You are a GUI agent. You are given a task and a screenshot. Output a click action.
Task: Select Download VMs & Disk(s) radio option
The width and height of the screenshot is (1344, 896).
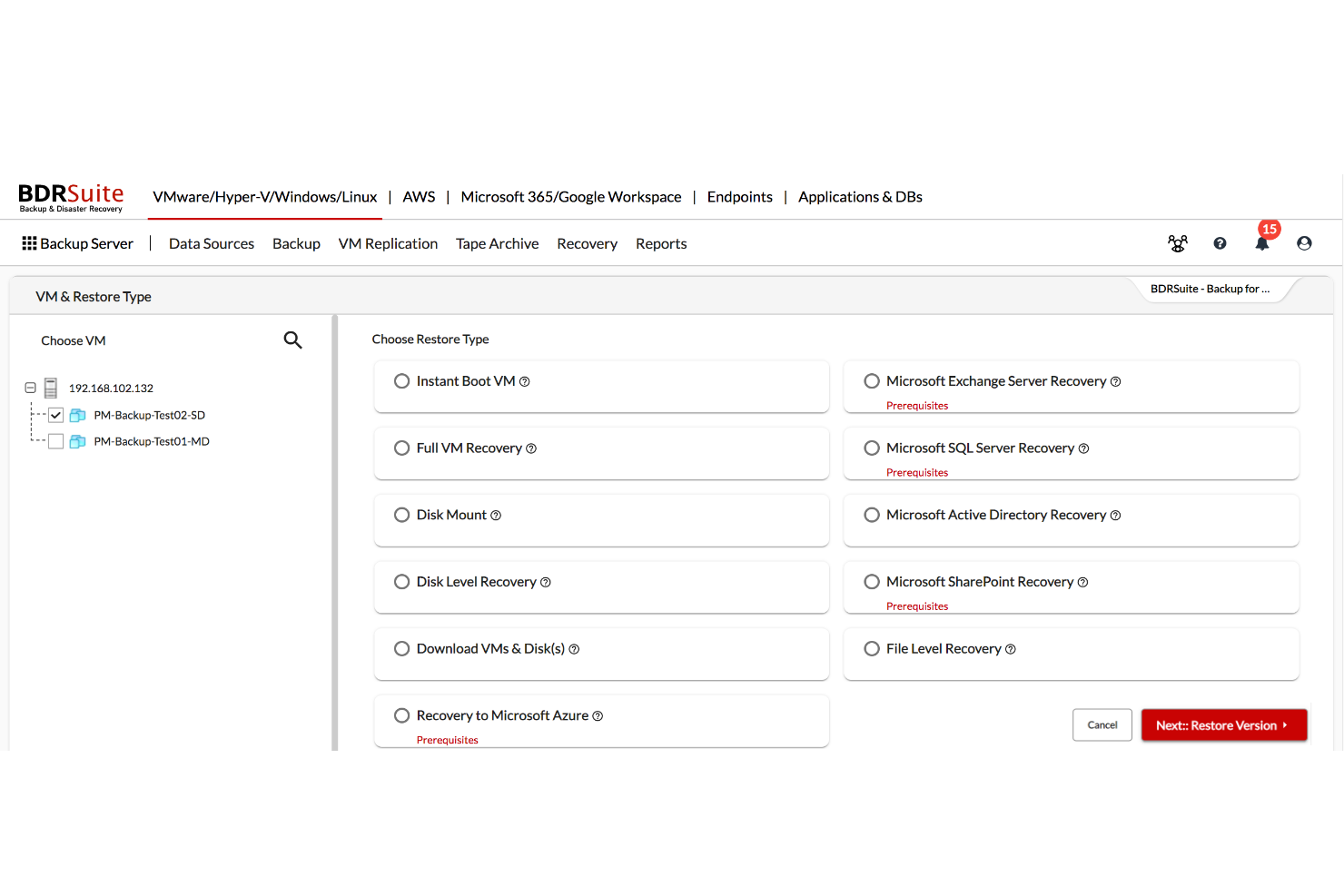401,648
